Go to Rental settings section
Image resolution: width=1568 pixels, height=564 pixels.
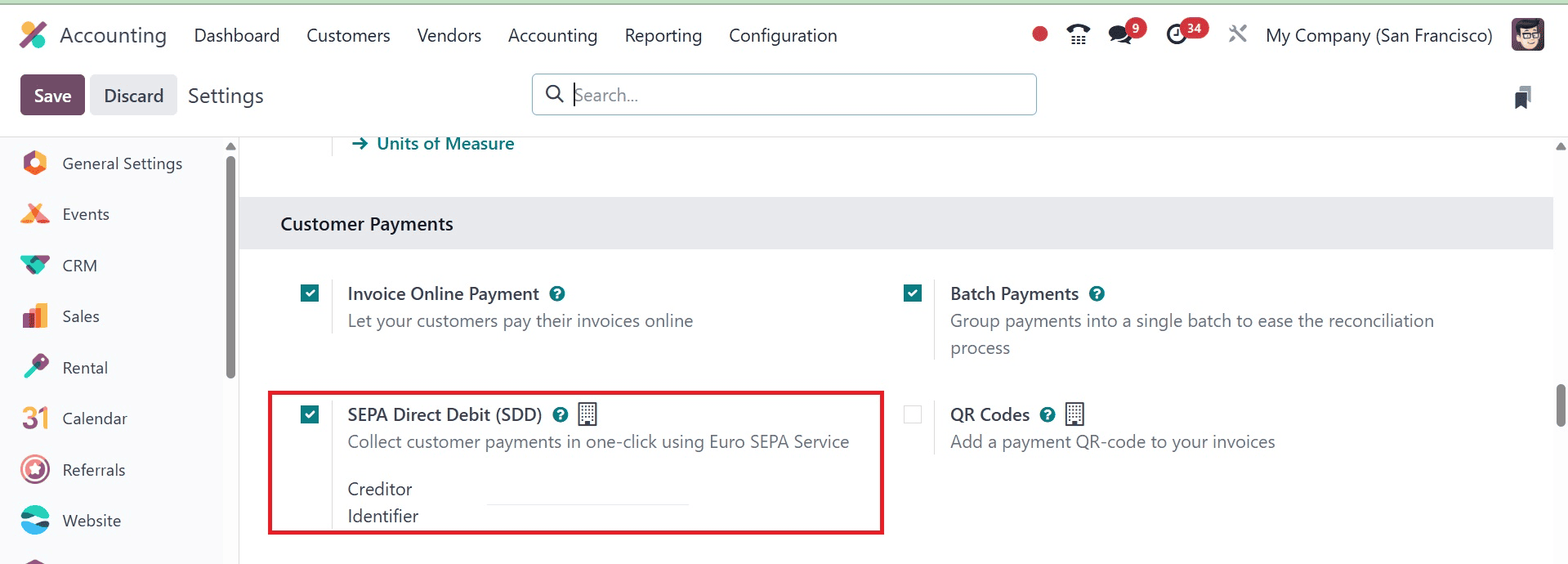(x=85, y=368)
